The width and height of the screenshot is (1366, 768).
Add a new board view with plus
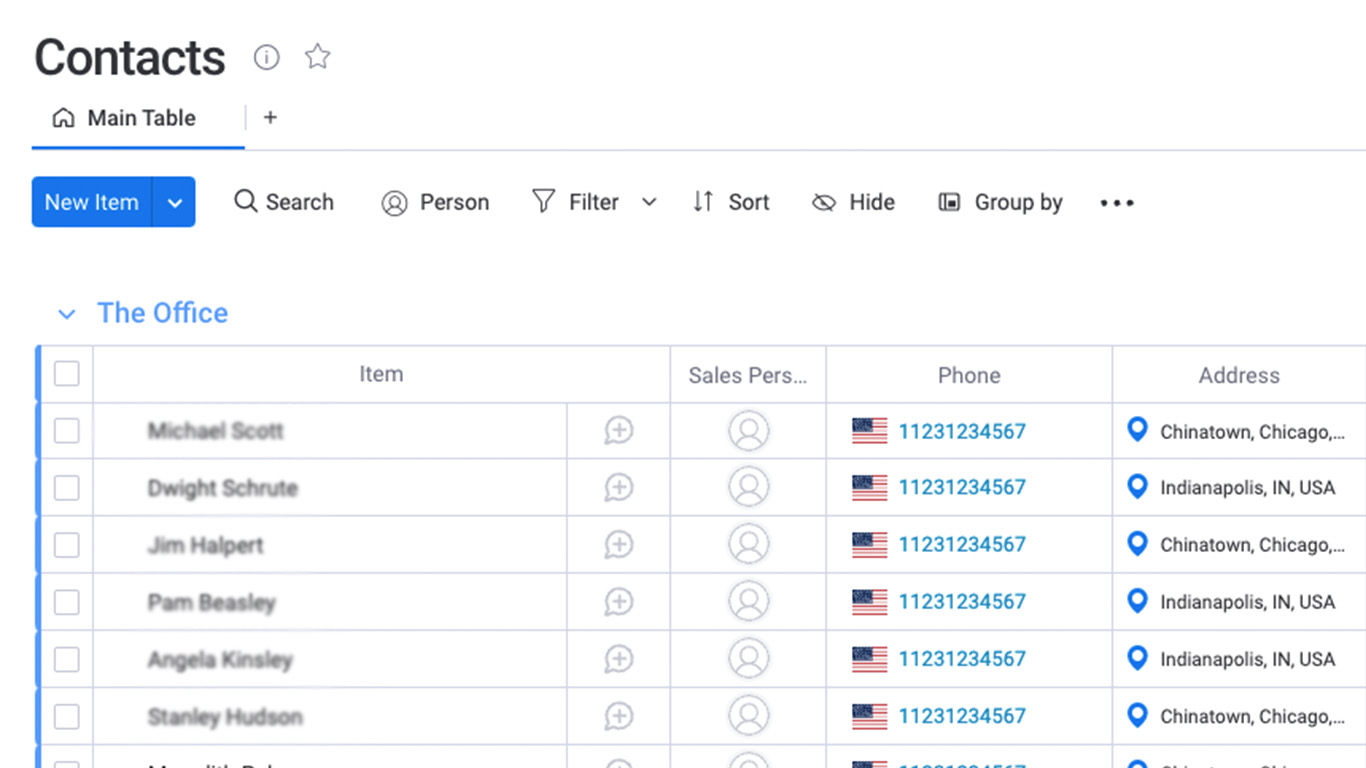pyautogui.click(x=270, y=118)
